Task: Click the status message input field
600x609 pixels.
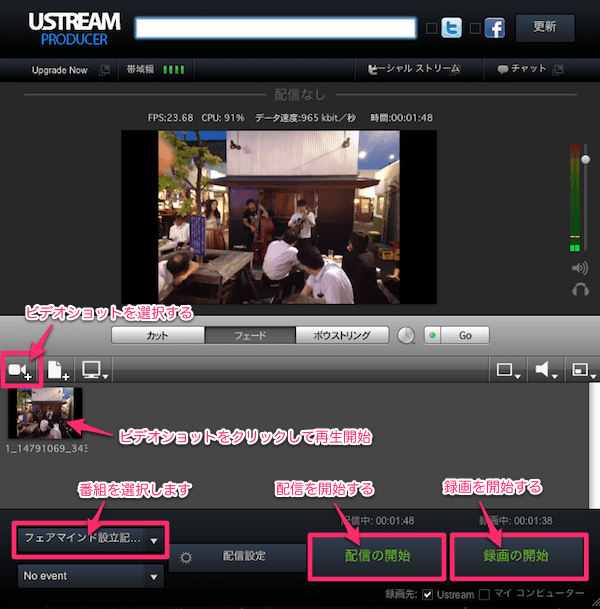Action: (x=276, y=28)
